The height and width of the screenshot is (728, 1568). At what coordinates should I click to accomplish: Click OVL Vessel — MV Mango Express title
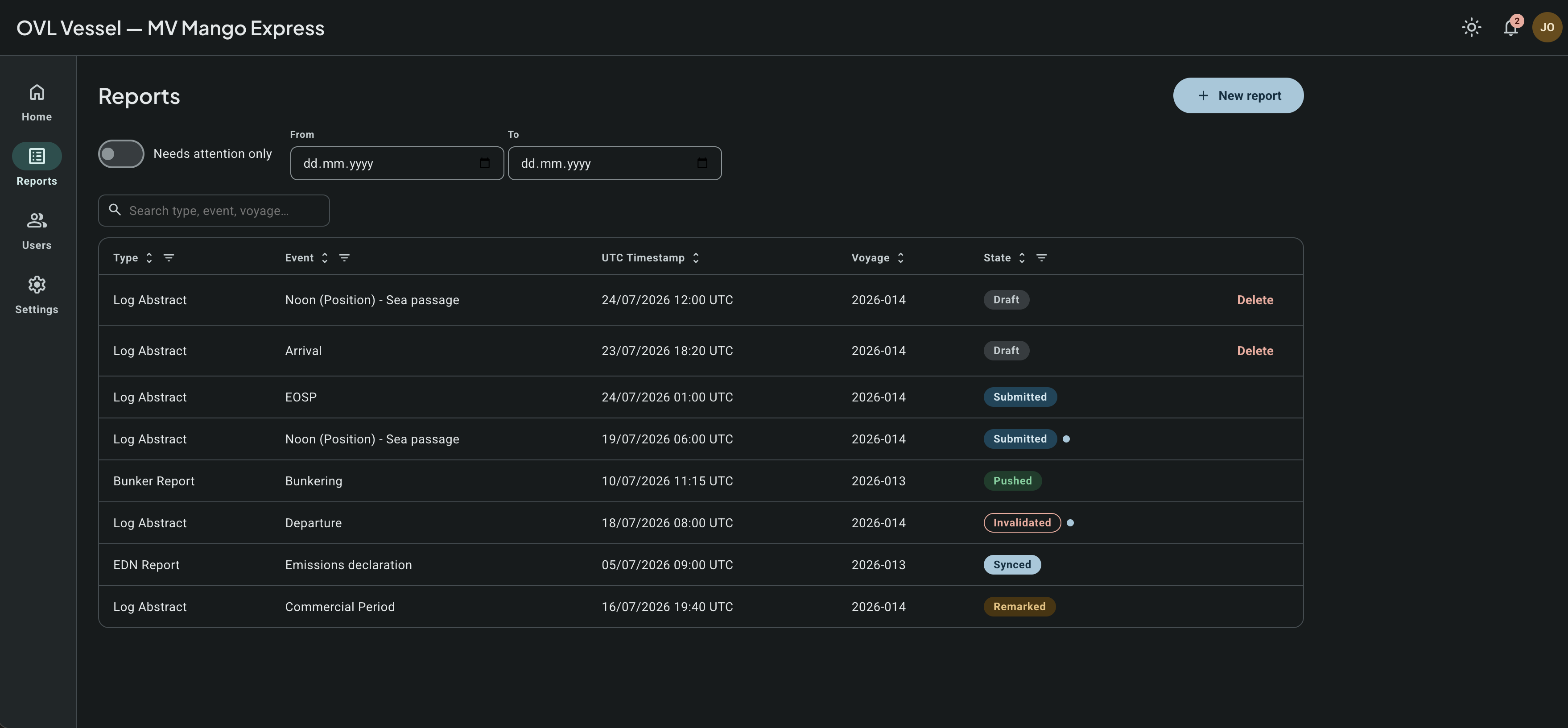pyautogui.click(x=170, y=28)
